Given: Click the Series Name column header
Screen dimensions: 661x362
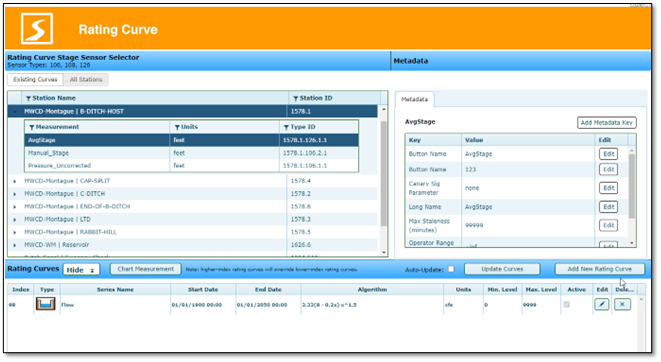Looking at the screenshot, I should point(115,290).
